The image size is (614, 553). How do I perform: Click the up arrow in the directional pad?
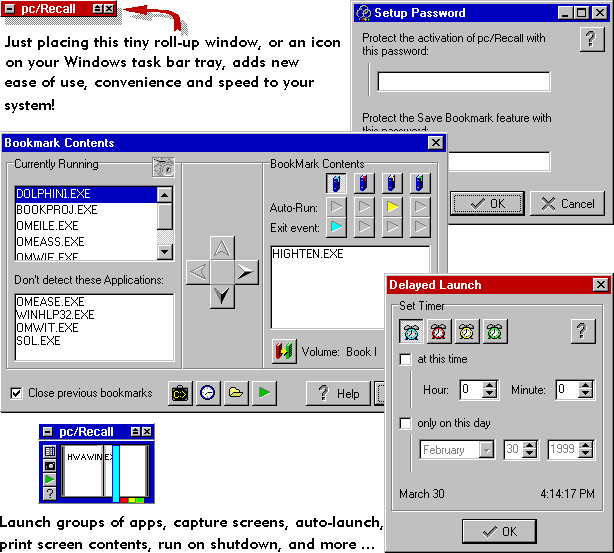222,248
